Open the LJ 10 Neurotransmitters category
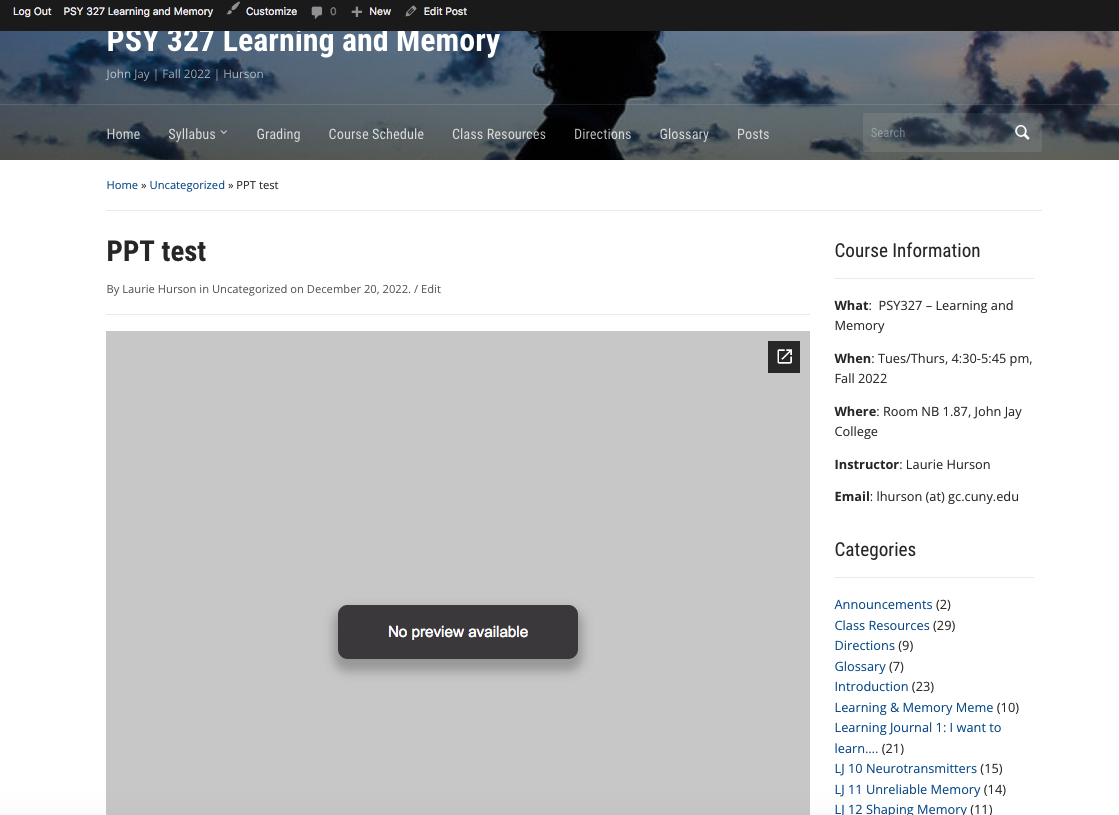 coord(905,768)
